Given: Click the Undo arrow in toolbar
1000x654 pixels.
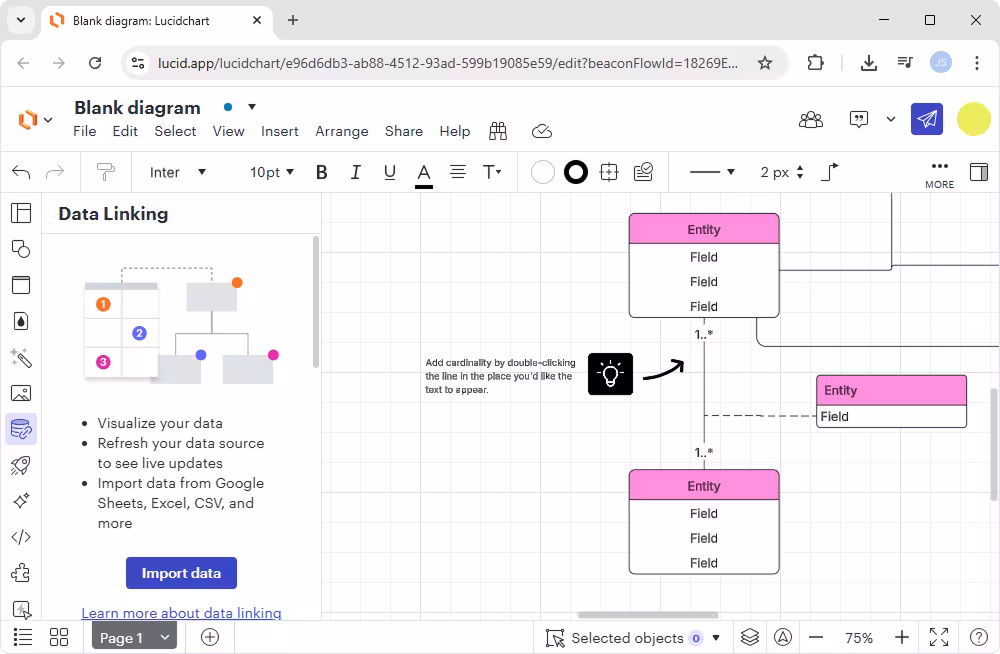Looking at the screenshot, I should (x=21, y=172).
